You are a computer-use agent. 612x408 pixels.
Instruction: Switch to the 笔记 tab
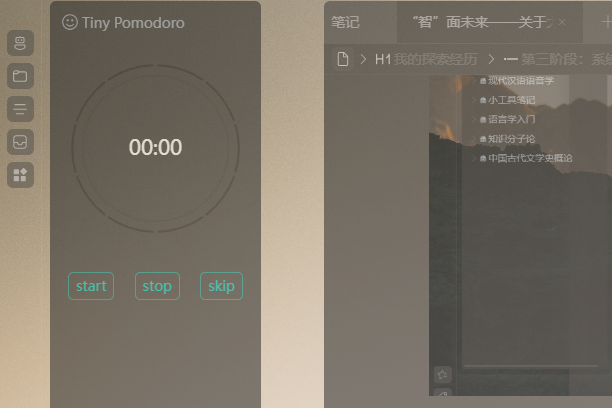pos(345,22)
